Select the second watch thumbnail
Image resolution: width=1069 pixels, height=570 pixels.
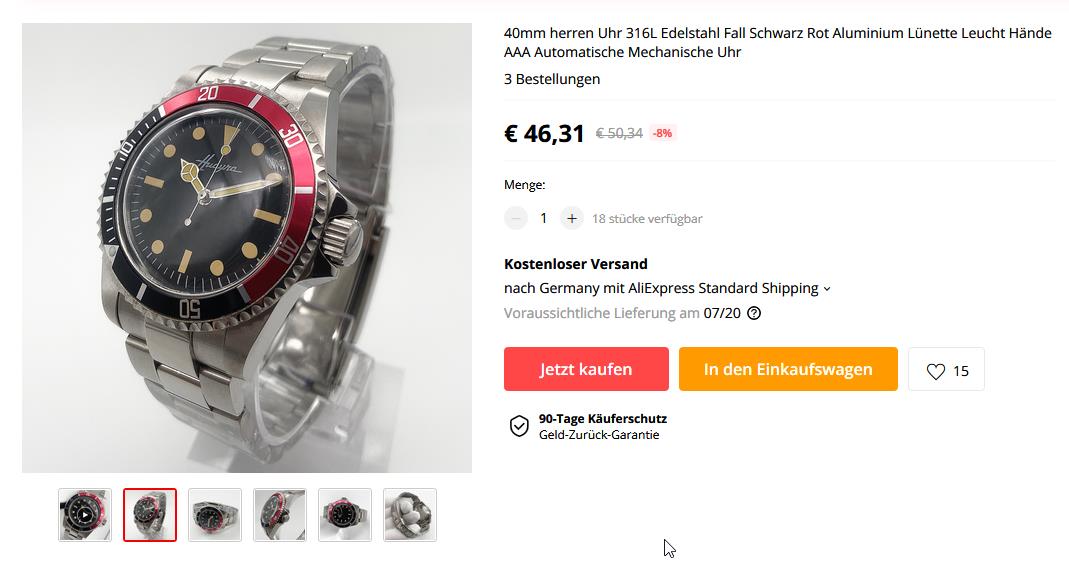(150, 515)
